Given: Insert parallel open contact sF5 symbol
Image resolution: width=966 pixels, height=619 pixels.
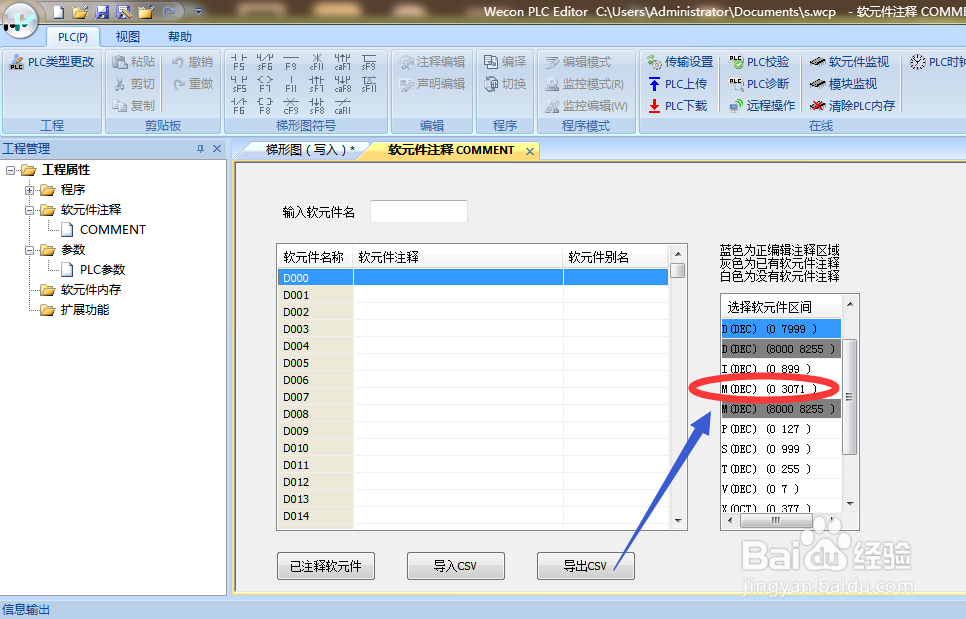Looking at the screenshot, I should (x=239, y=84).
